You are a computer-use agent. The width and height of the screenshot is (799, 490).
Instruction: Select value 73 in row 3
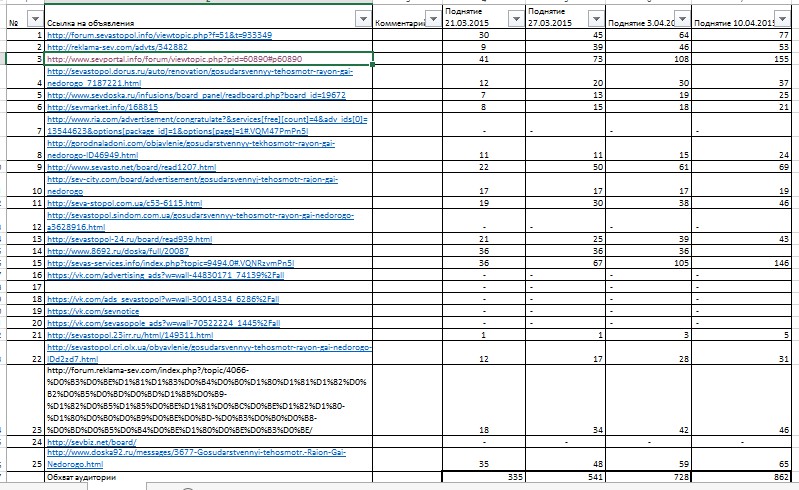click(565, 59)
